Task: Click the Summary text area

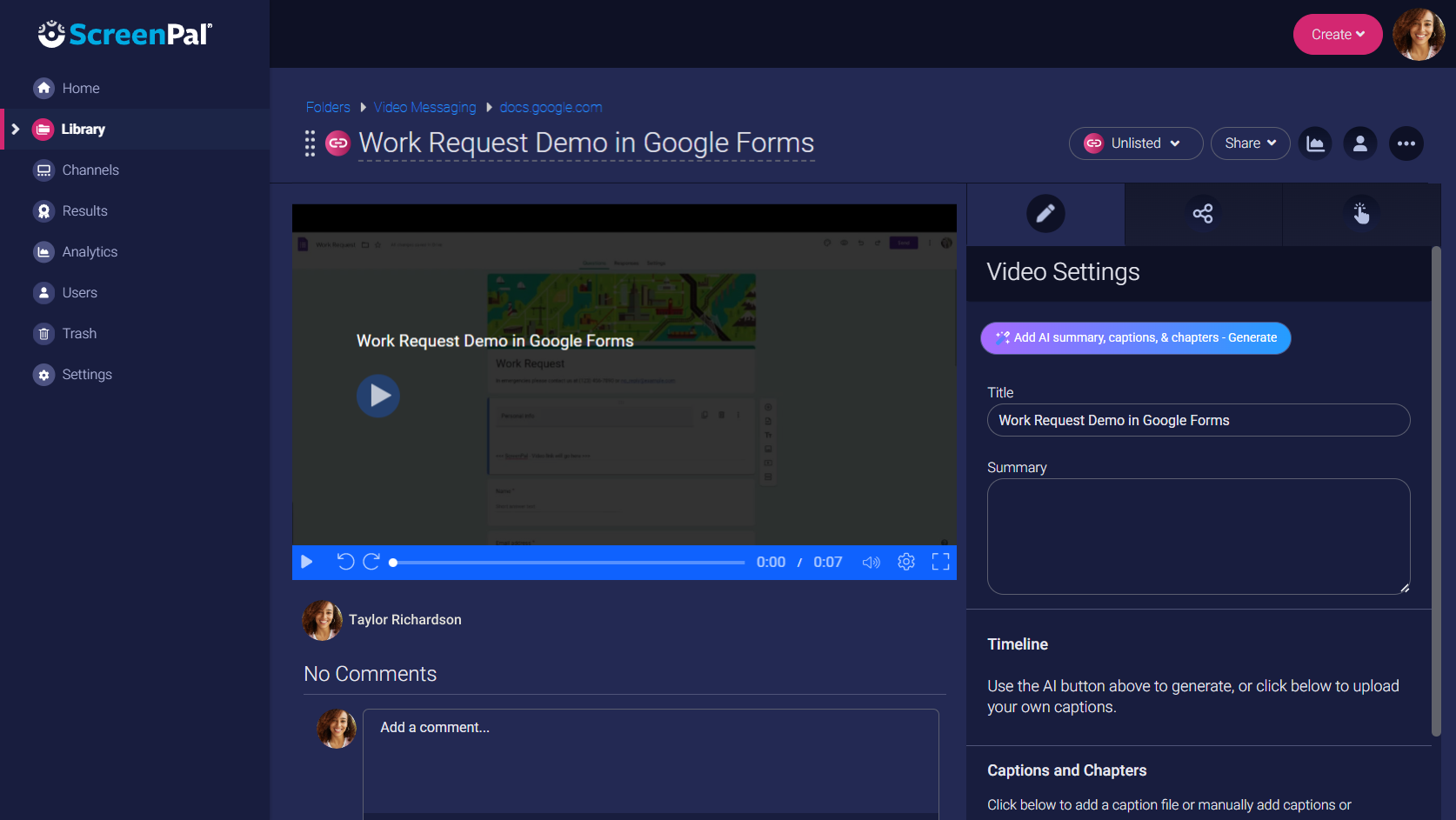Action: 1198,536
